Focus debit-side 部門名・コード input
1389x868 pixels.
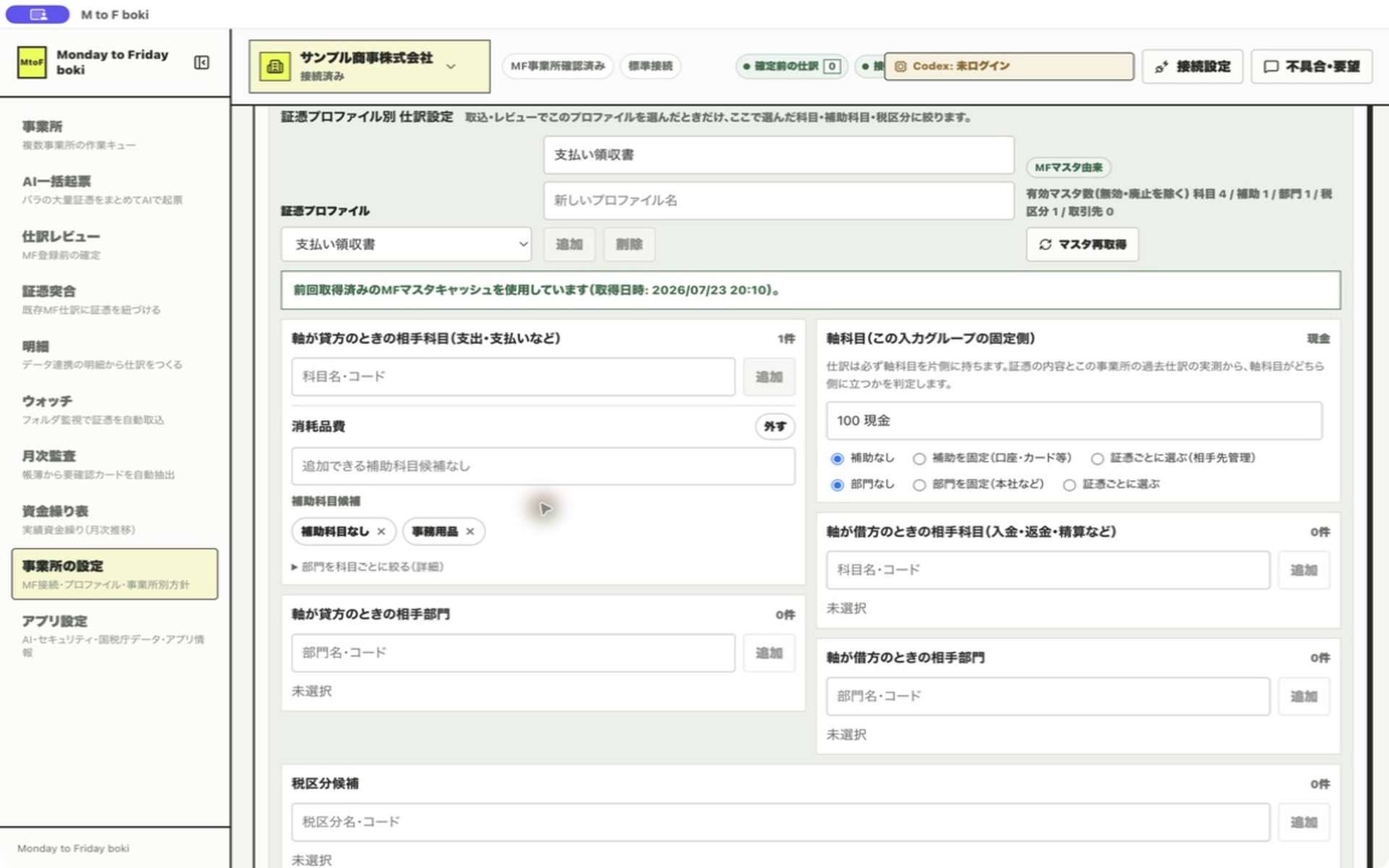[1048, 697]
